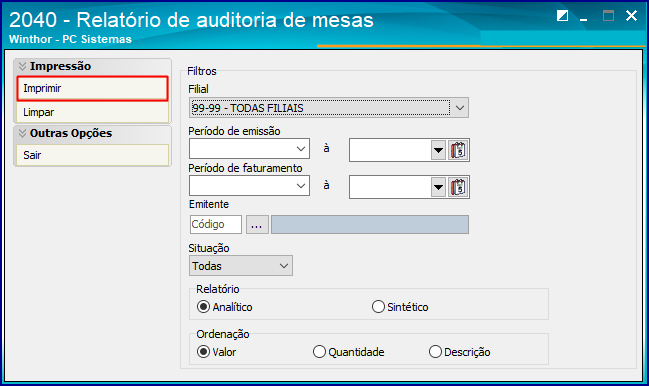Screen dimensions: 649x386
Task: Open calendar icon for Período de emissão
Action: [458, 150]
